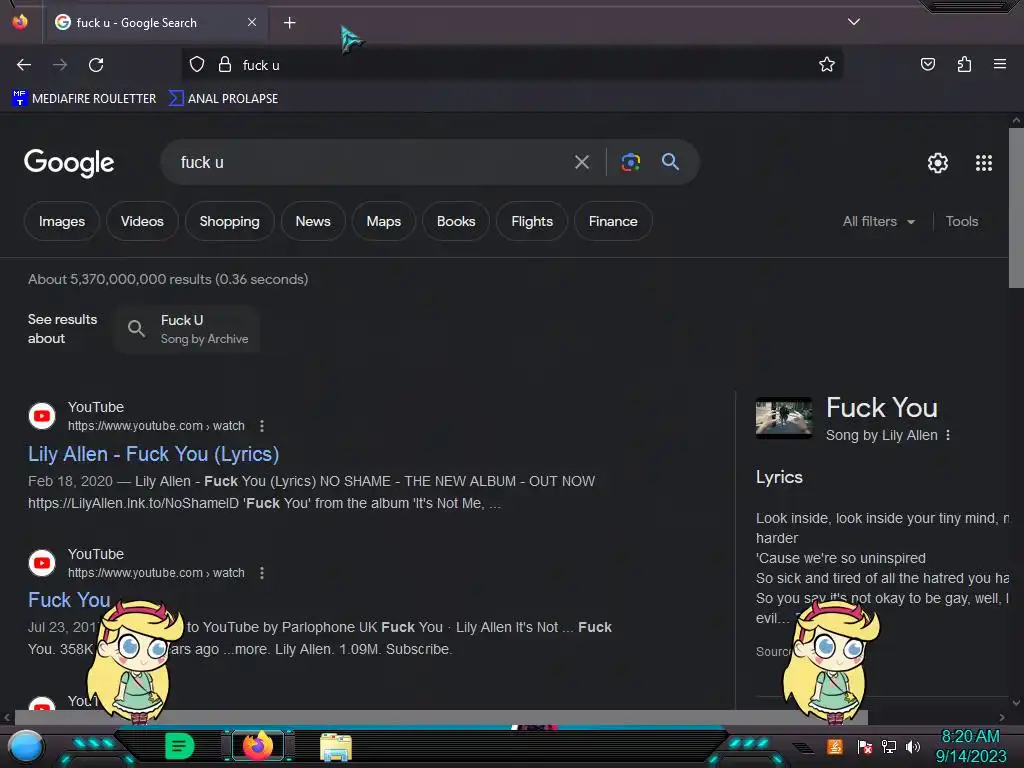The height and width of the screenshot is (768, 1024).
Task: Open the taskbar clock showing 8:20 AM
Action: pyautogui.click(x=970, y=746)
